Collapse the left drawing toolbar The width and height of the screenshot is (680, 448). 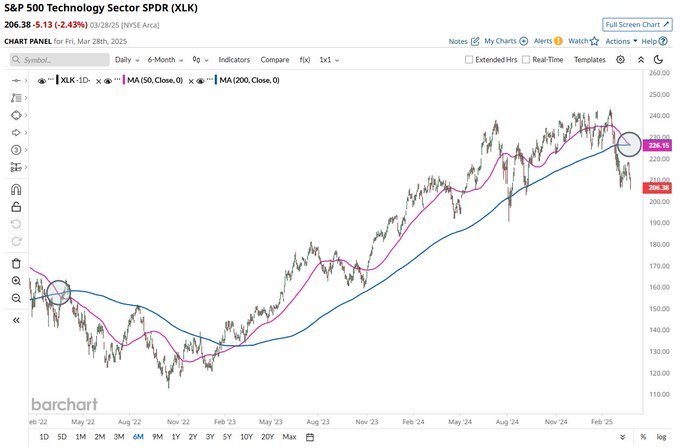pos(16,320)
